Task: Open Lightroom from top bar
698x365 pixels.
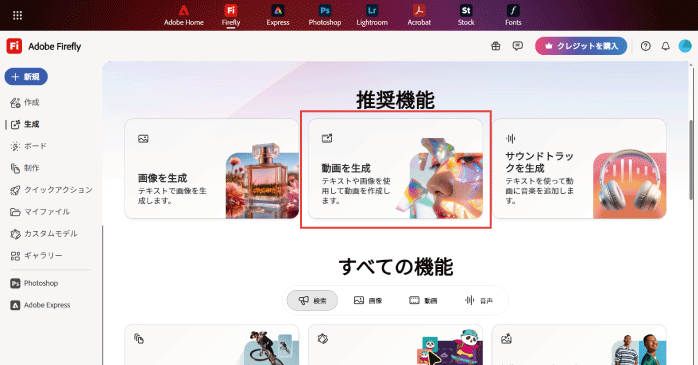Action: [x=372, y=16]
